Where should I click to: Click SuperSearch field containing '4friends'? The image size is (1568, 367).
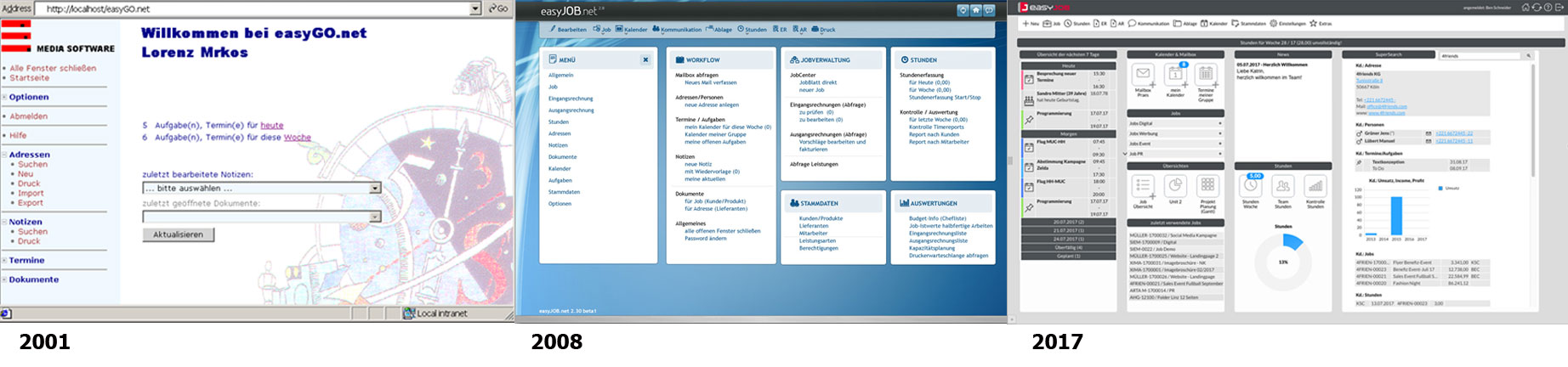(x=1480, y=55)
